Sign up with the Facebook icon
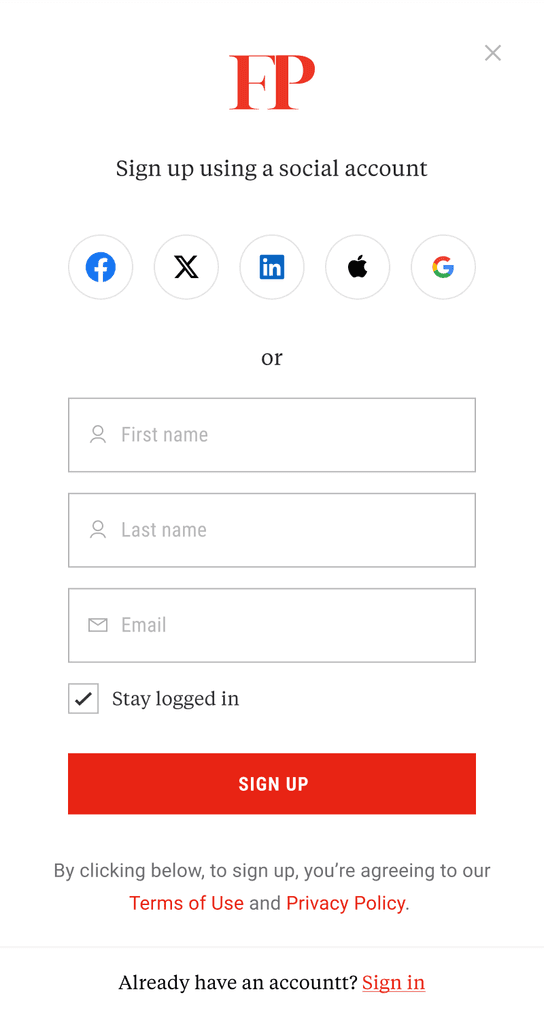Screen dimensions: 544x1024 [101, 267]
